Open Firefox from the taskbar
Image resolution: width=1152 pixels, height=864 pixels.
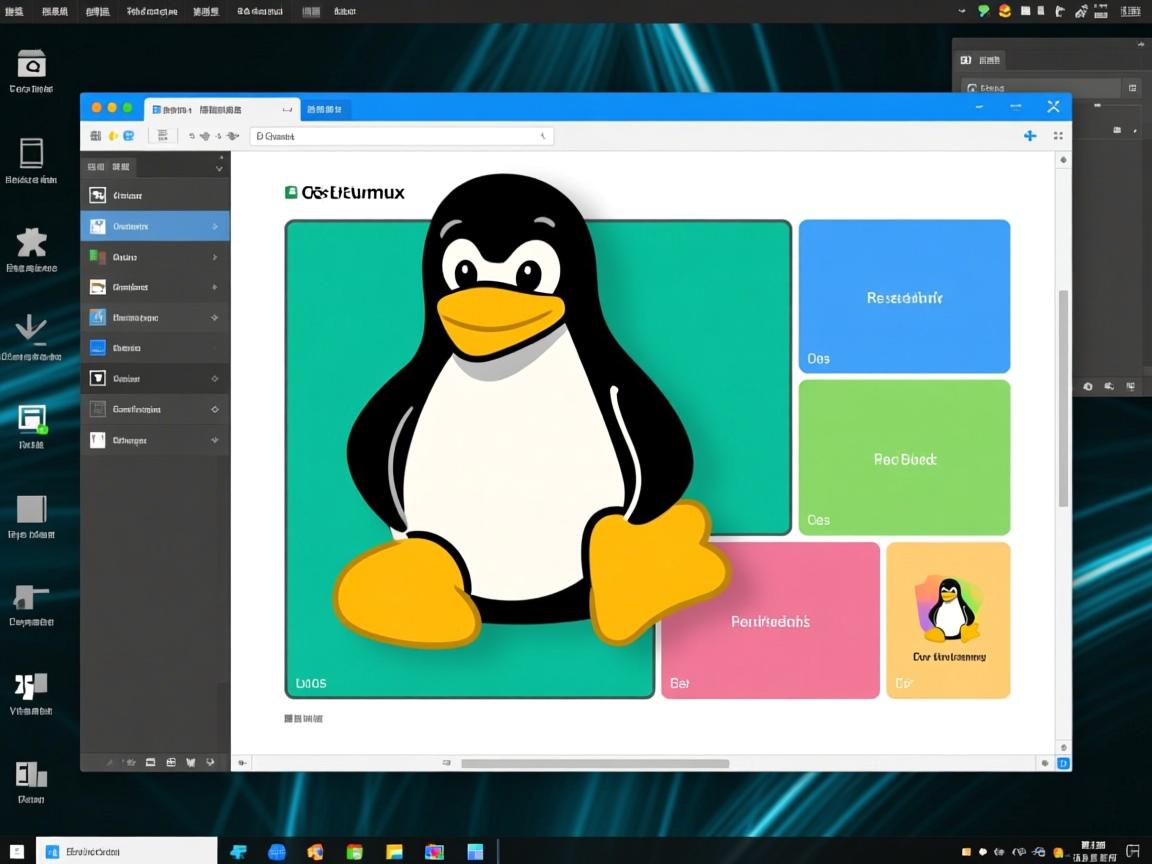tap(315, 853)
